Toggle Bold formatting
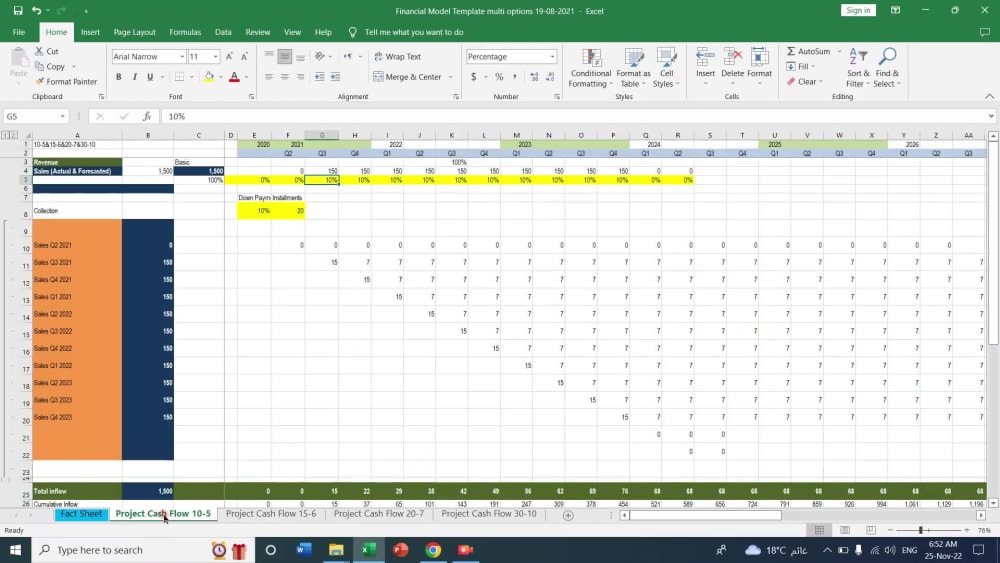The height and width of the screenshot is (563, 1000). click(x=119, y=77)
